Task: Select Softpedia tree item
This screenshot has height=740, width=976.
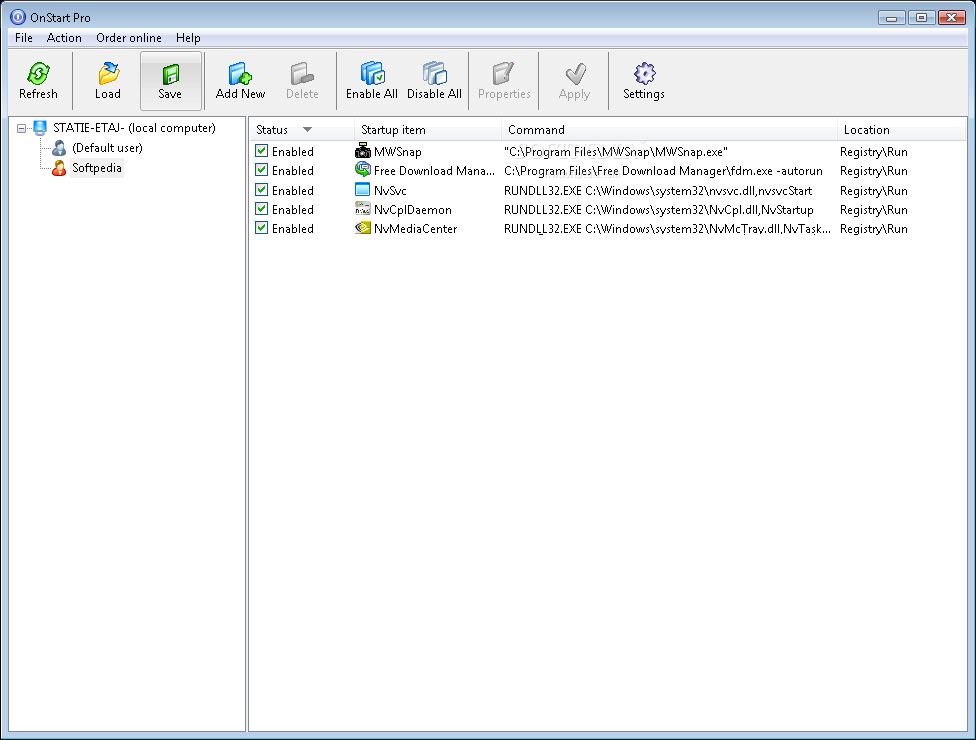Action: 97,168
